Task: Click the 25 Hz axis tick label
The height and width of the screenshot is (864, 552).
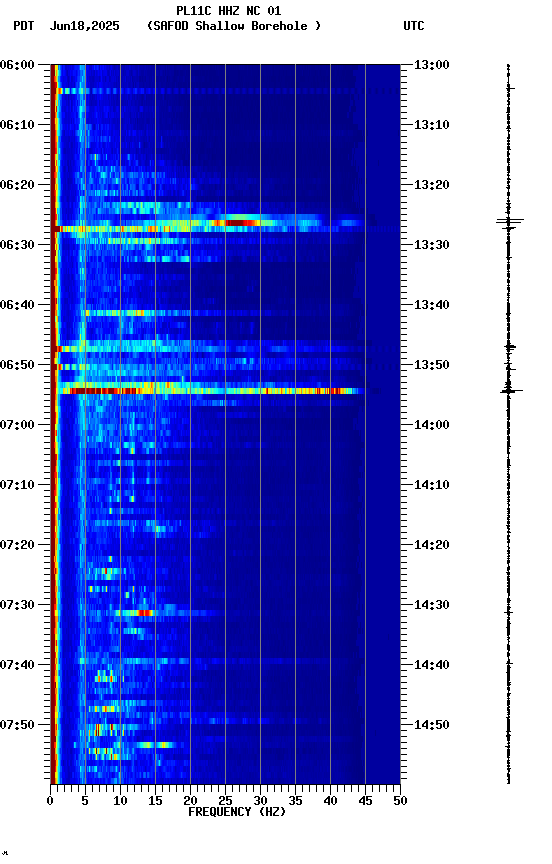Action: point(225,801)
